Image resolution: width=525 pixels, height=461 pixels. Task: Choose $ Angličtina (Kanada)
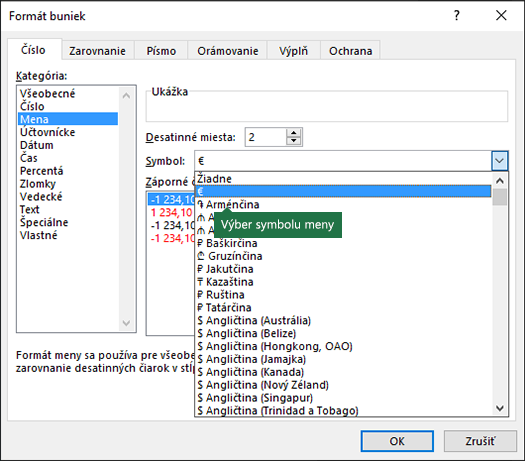344,372
